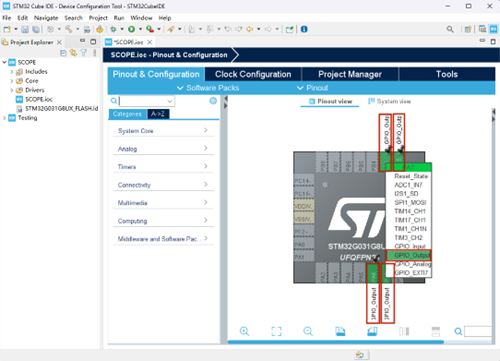The width and height of the screenshot is (500, 361).
Task: Expand the Multimedia category
Action: (163, 203)
